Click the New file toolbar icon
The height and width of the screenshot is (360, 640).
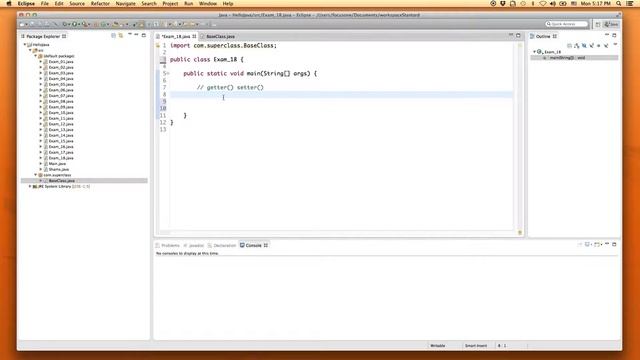pos(22,24)
